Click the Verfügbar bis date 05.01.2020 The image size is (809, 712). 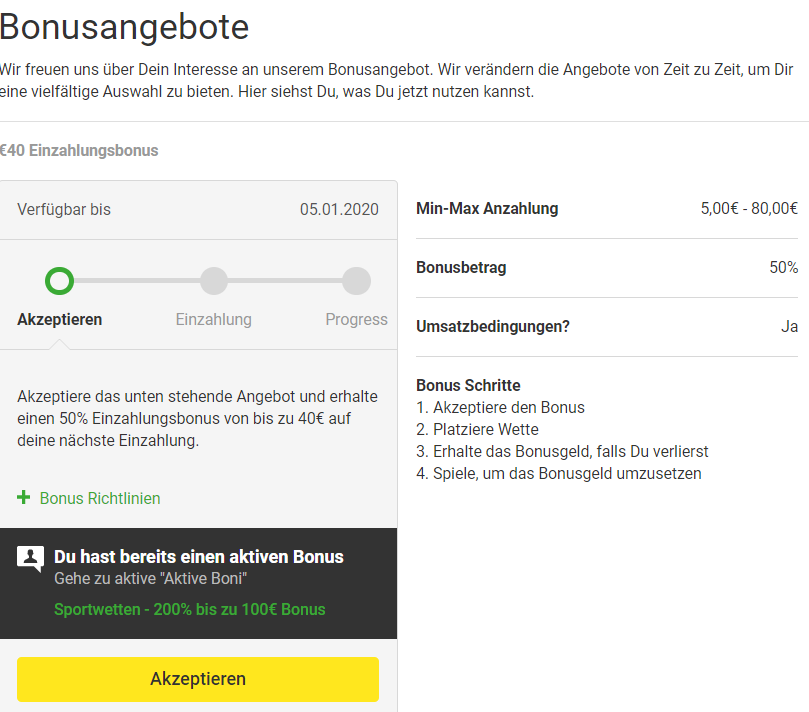(339, 209)
